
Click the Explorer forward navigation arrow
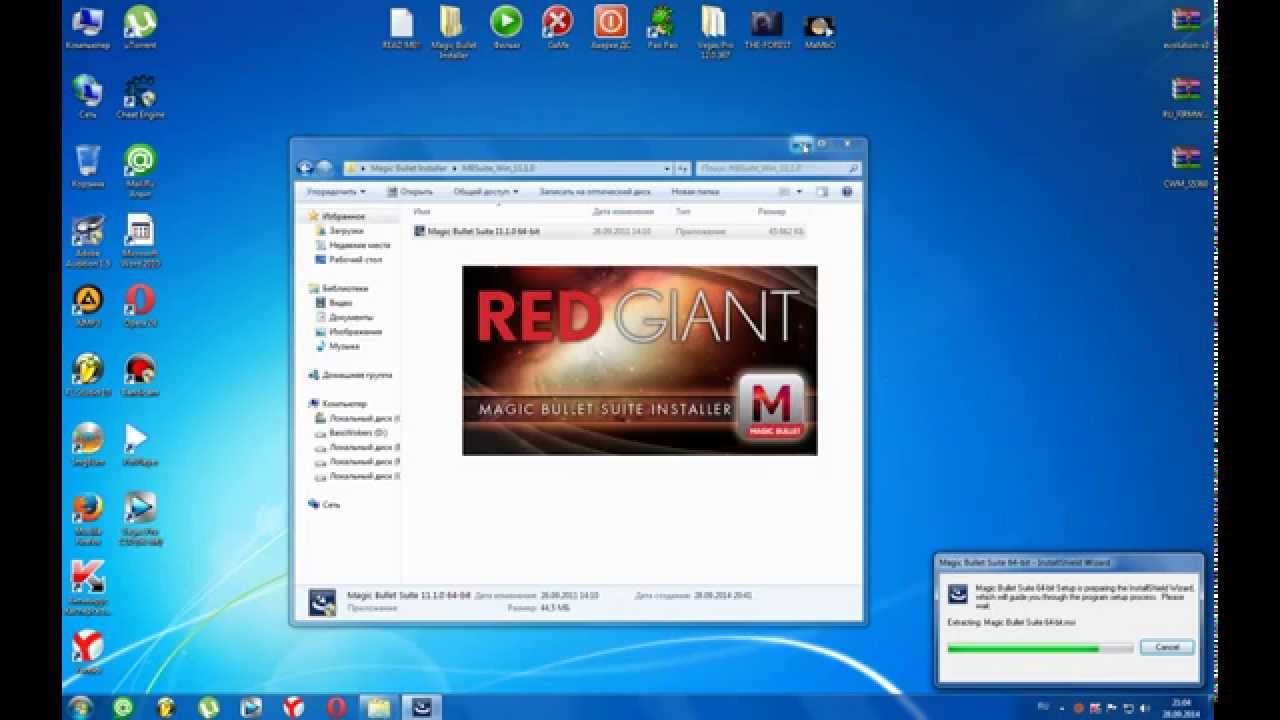click(x=325, y=168)
